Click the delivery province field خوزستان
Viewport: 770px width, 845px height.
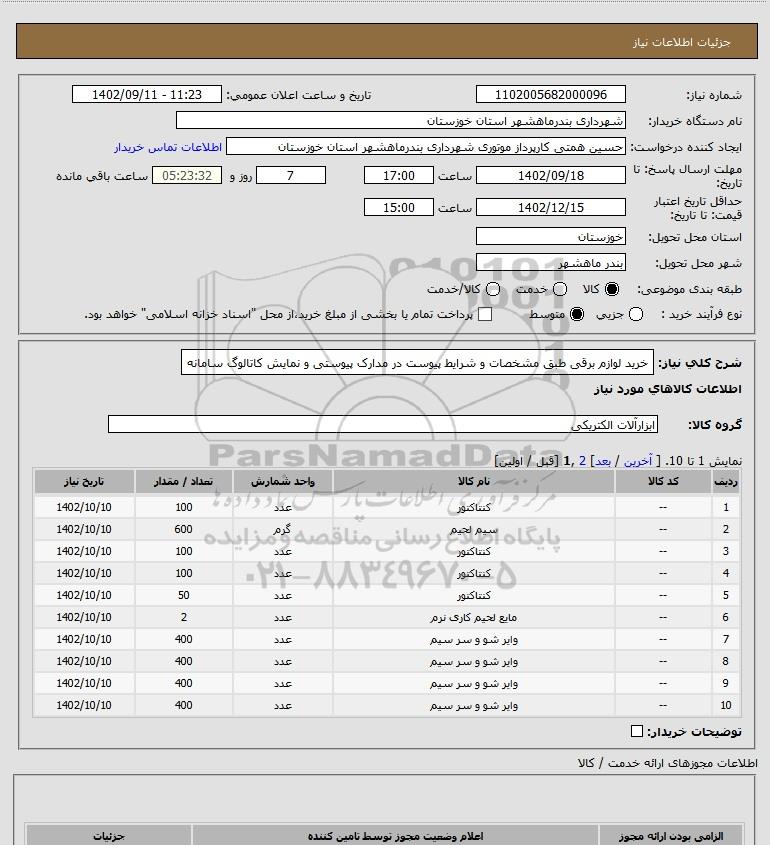(551, 237)
